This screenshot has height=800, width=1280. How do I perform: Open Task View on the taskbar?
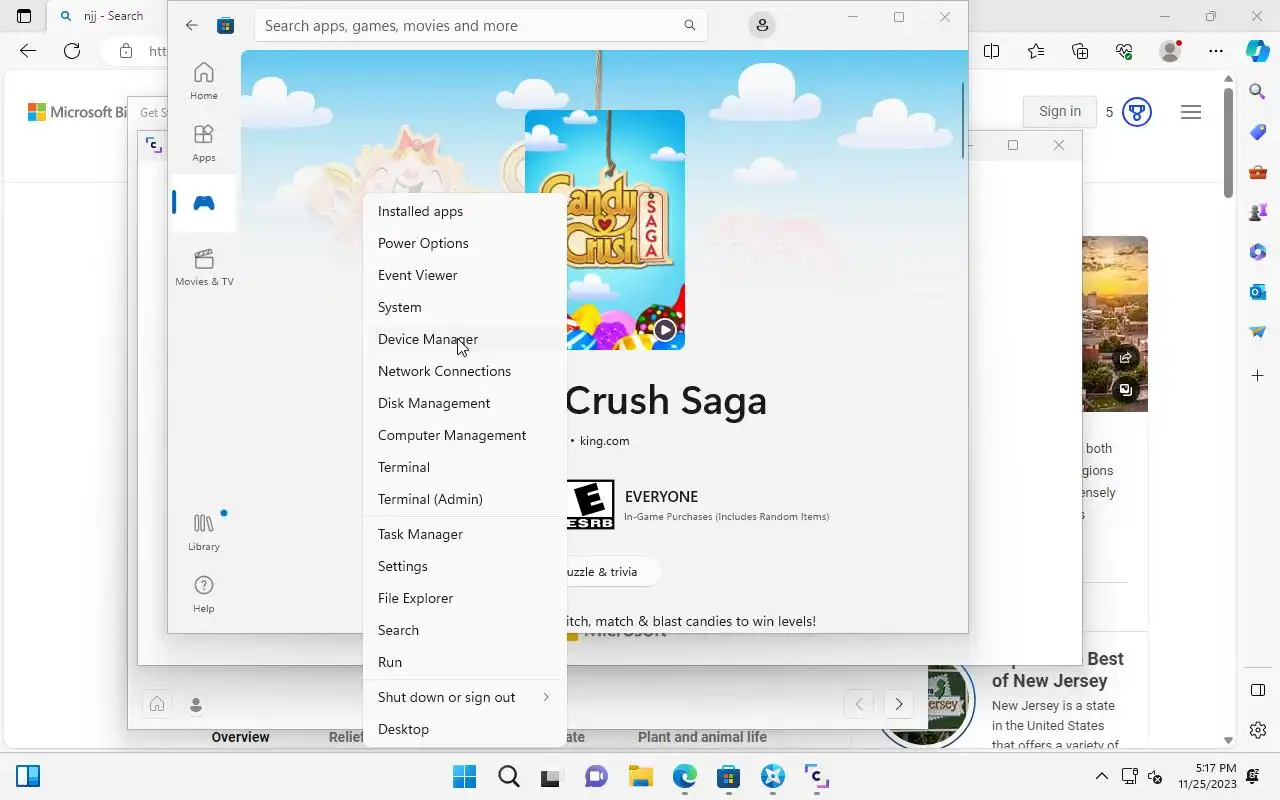552,777
